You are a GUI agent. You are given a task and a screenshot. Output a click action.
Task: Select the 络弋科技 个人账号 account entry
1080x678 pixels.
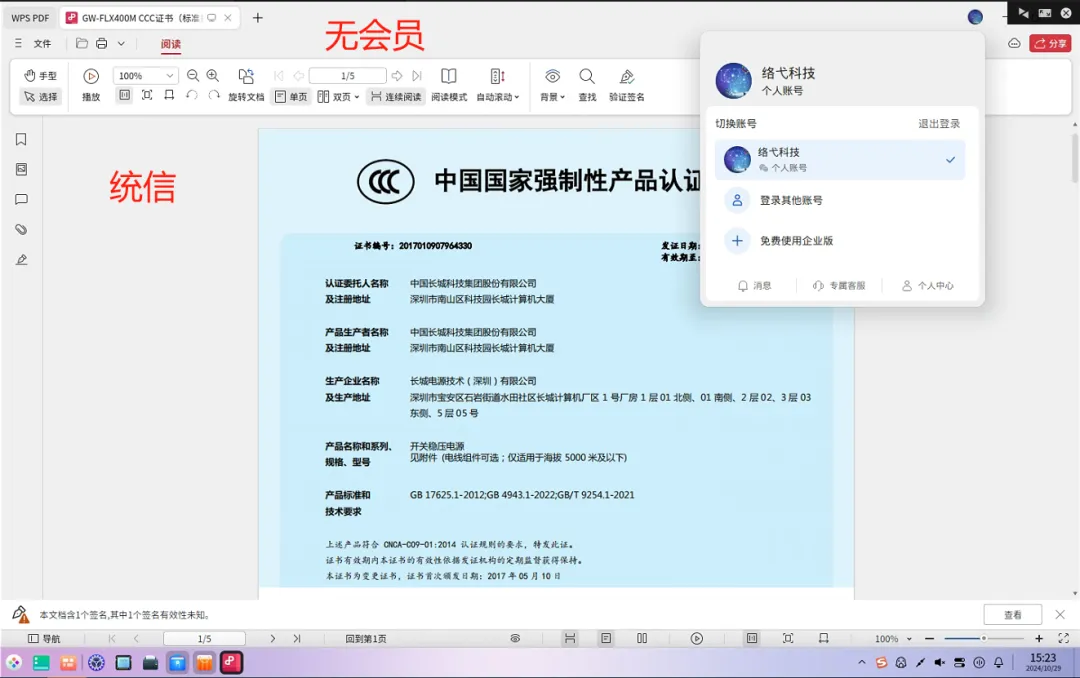pos(840,160)
